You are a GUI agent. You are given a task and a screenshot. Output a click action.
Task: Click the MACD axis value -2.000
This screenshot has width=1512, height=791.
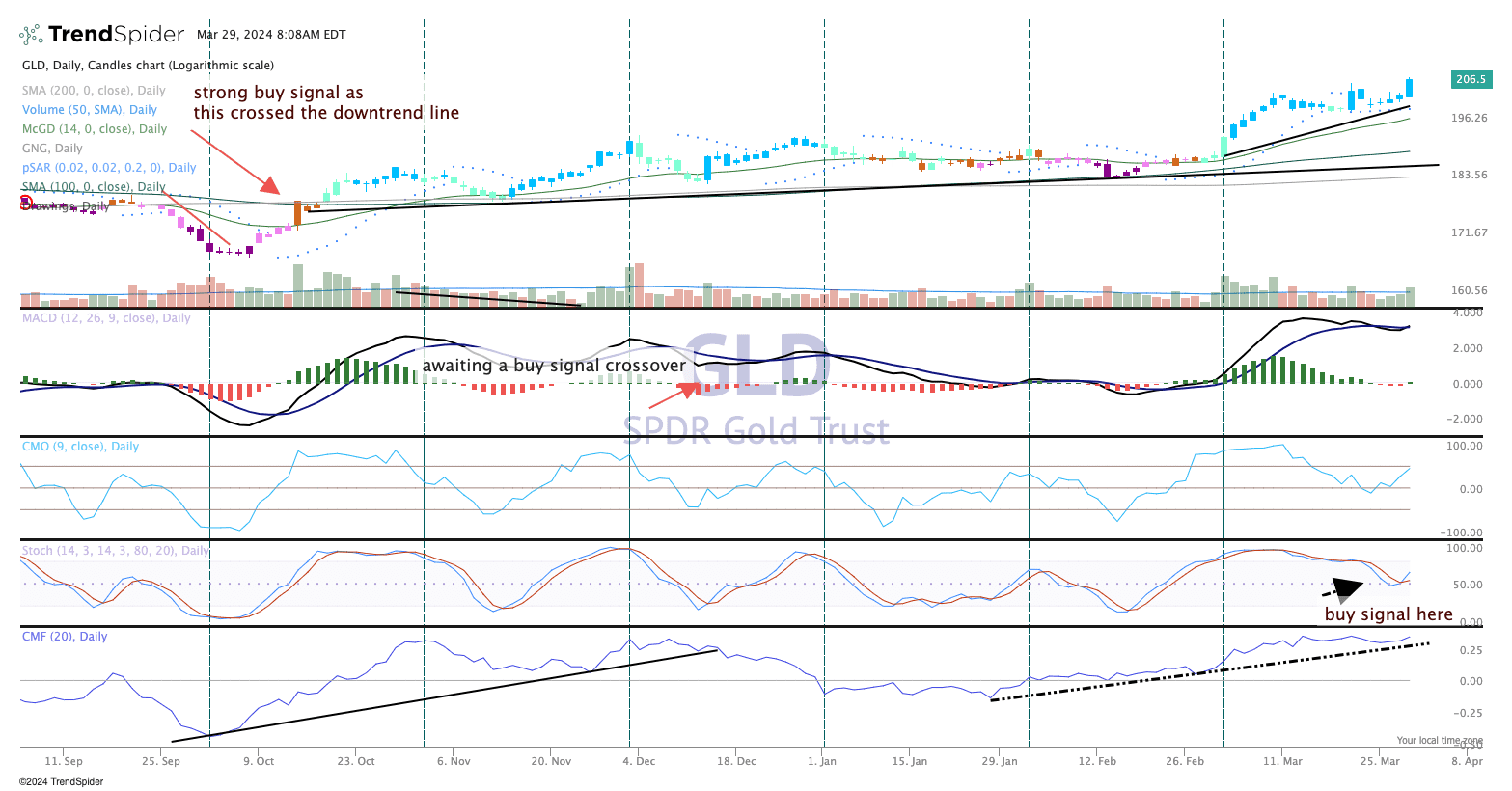click(x=1466, y=420)
